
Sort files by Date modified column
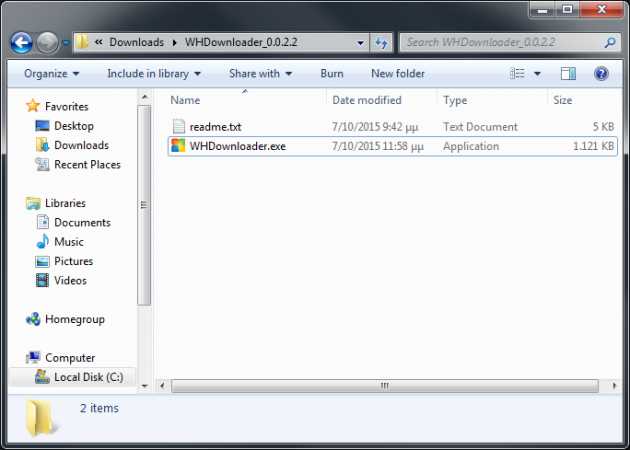[365, 100]
